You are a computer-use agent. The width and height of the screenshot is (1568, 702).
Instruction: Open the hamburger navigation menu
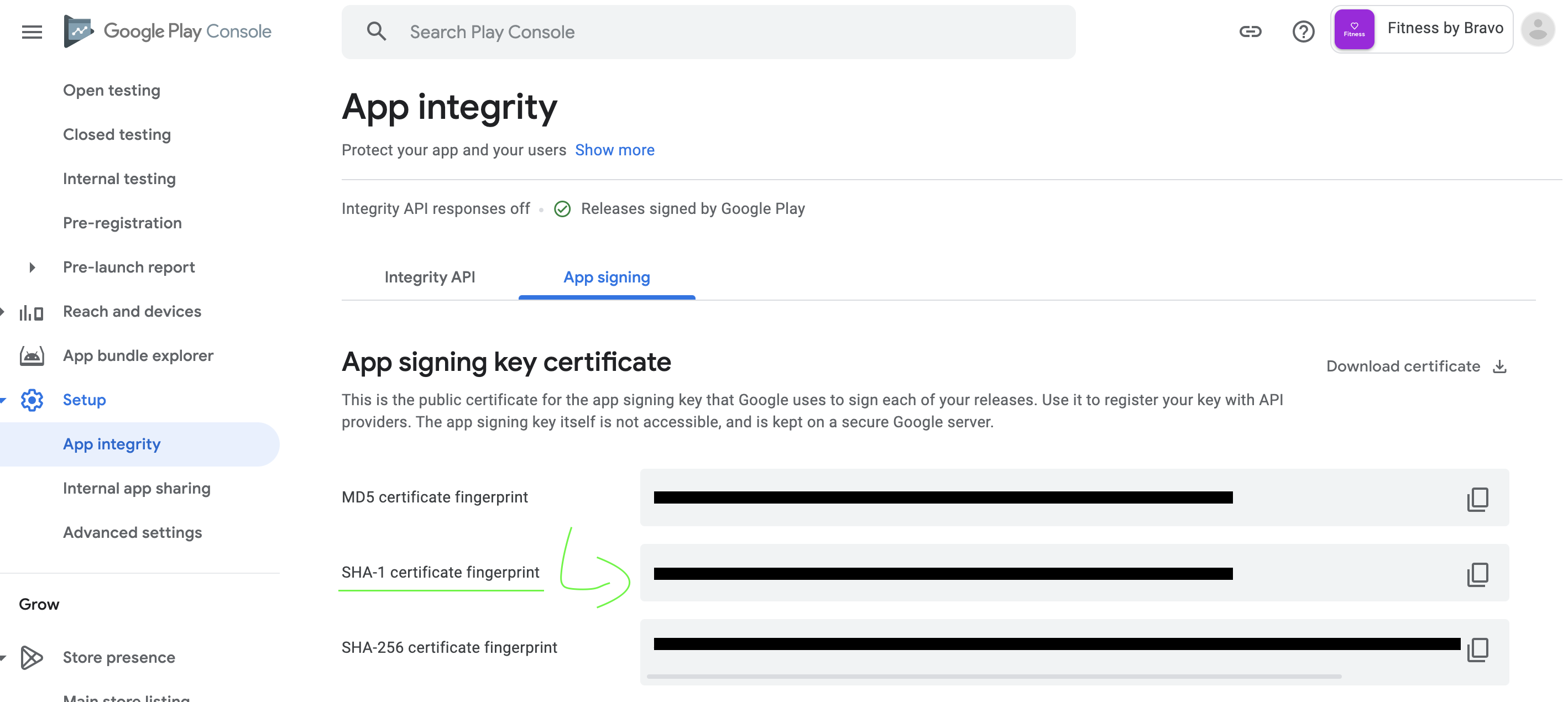click(x=32, y=32)
